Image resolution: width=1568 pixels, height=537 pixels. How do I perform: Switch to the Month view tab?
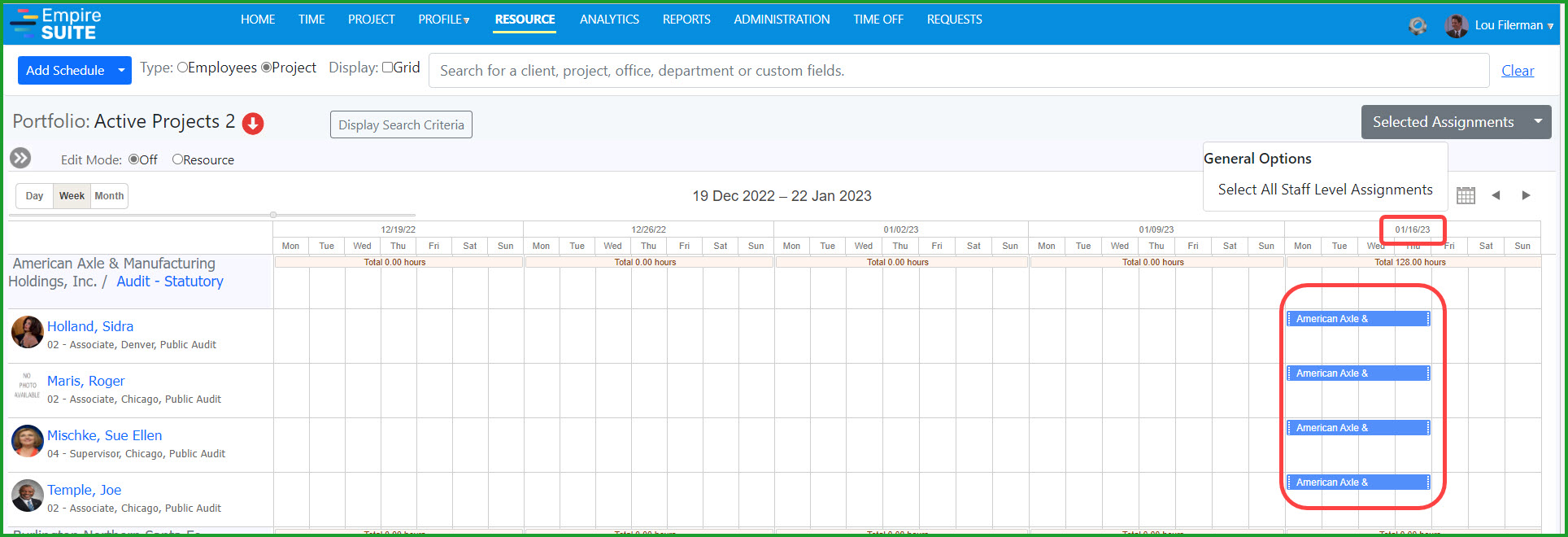(109, 196)
